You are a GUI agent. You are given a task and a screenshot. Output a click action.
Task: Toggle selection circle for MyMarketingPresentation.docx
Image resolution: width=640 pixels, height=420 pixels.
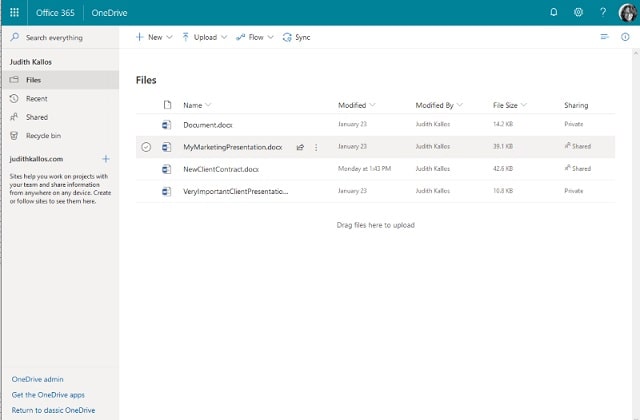coord(146,147)
